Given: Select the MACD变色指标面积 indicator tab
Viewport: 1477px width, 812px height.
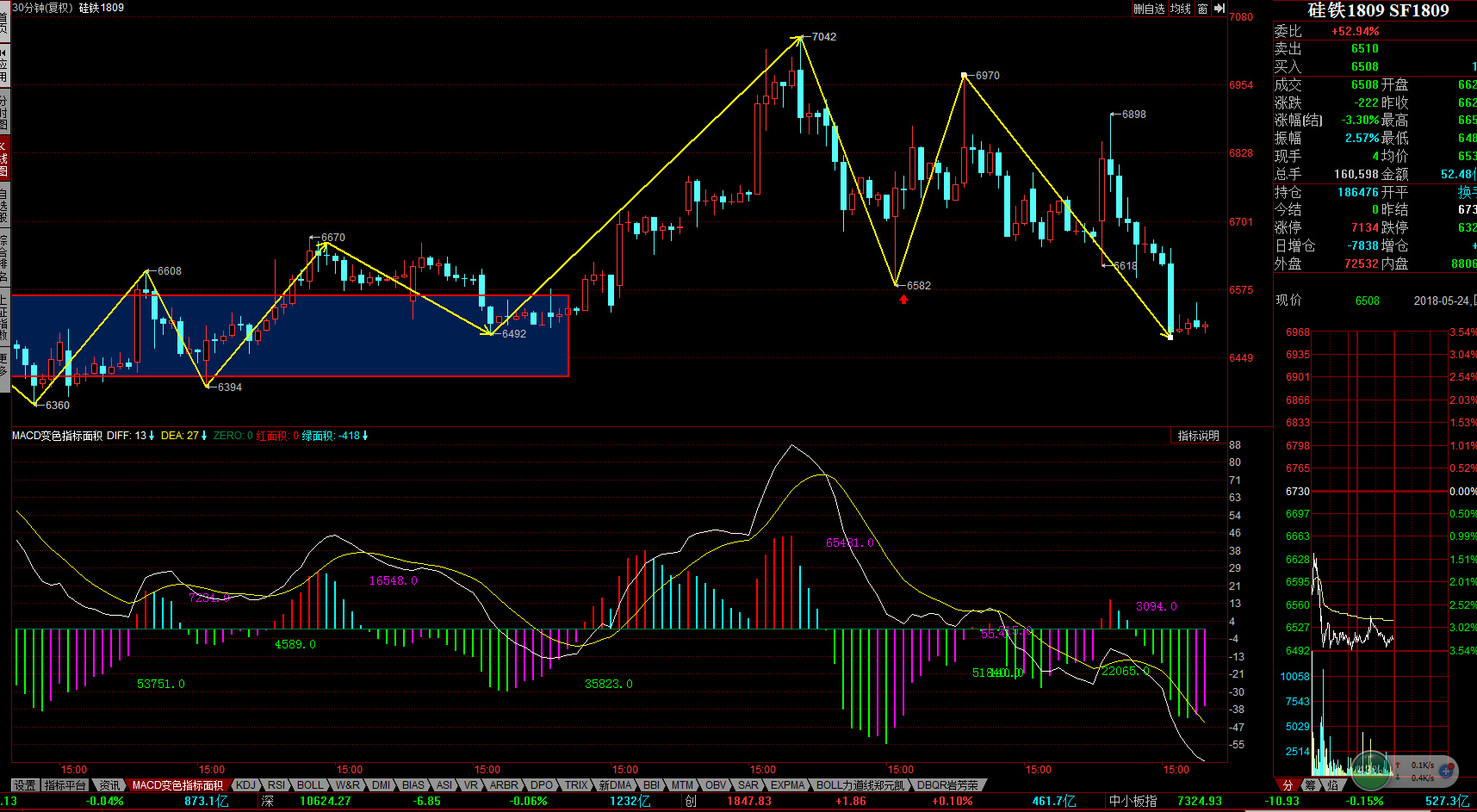Looking at the screenshot, I should tap(177, 785).
